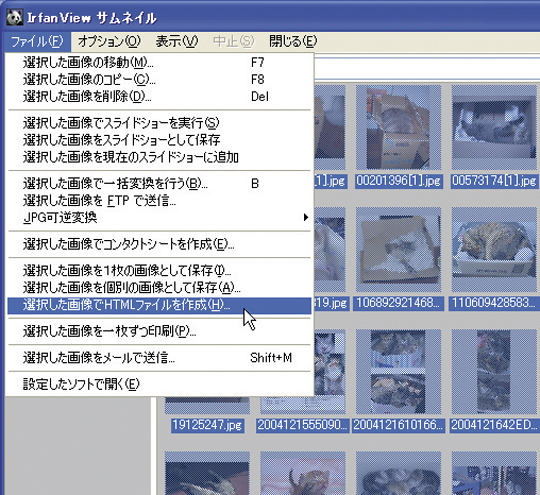Viewport: 540px width, 495px height.
Task: Click 設定したソフトで開く(E) entry
Action: click(x=159, y=384)
